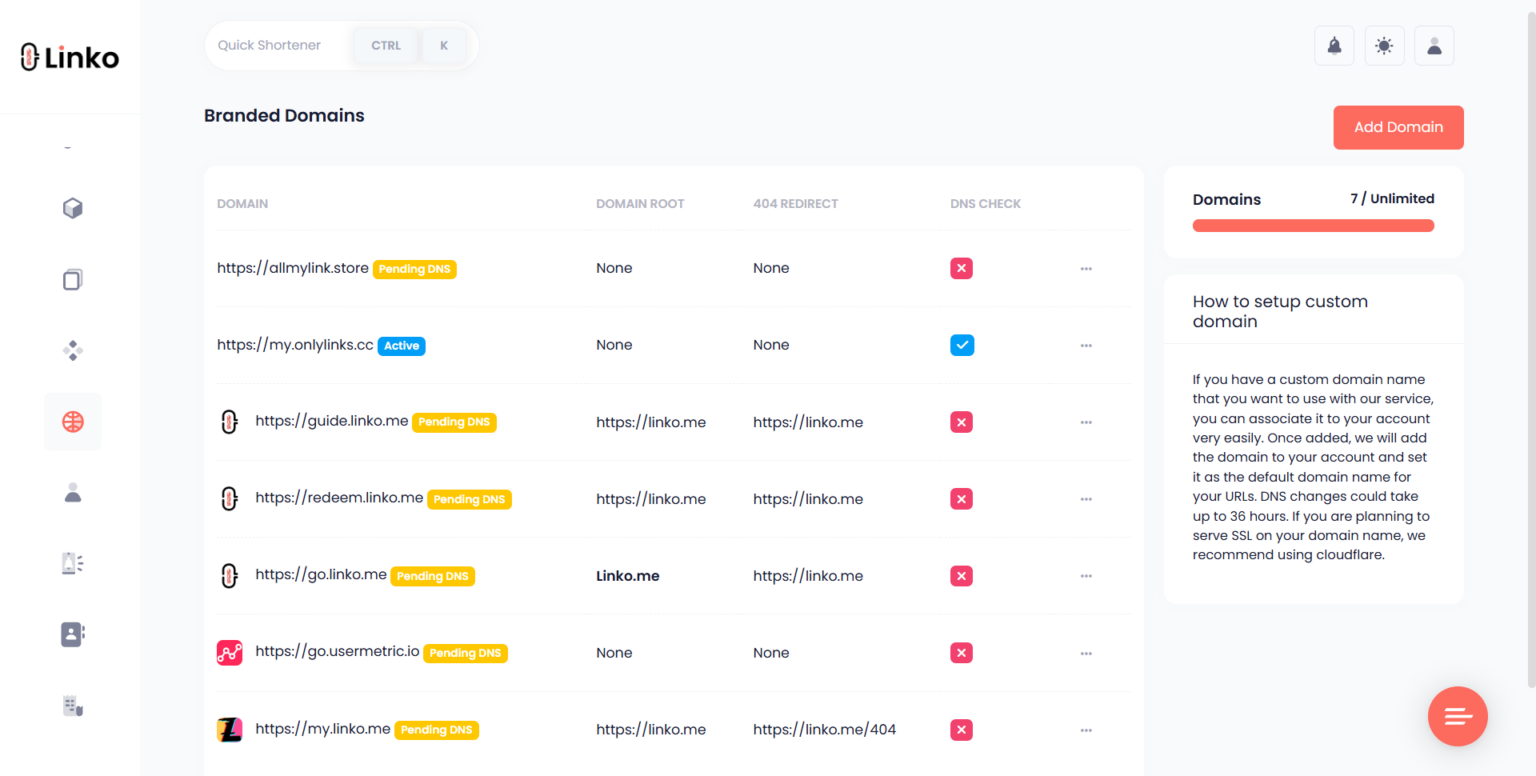Click the guide.linko.me domain favicon
This screenshot has height=776, width=1536.
230,422
